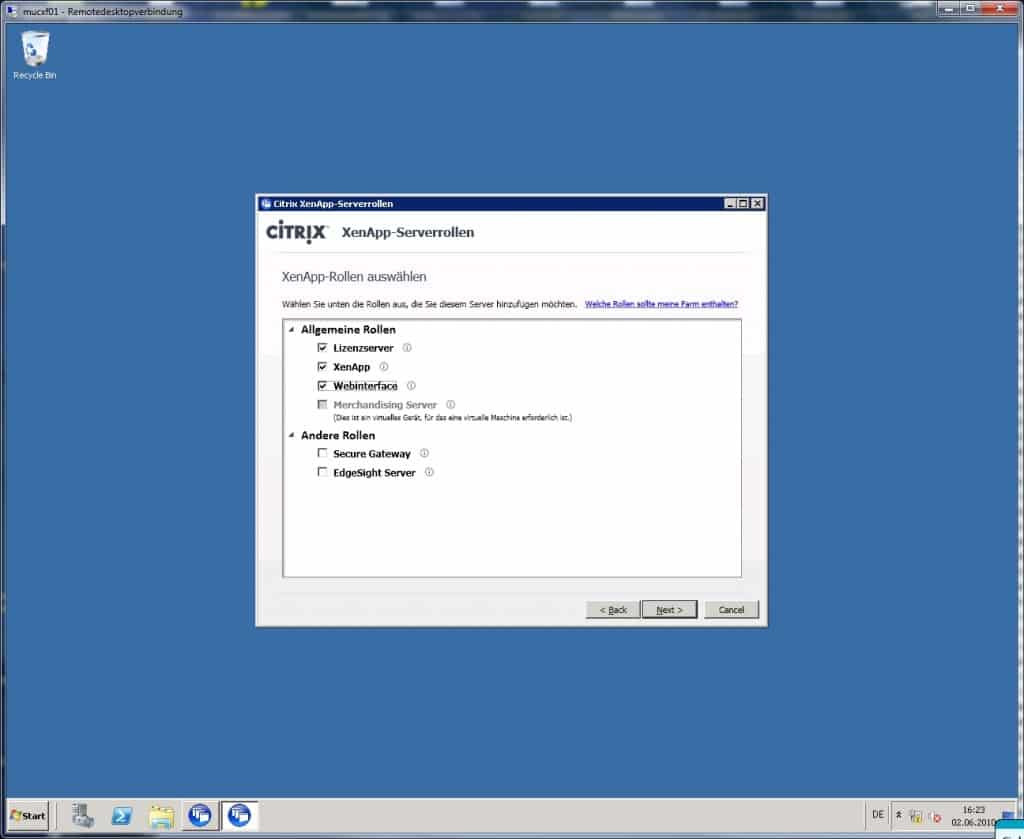Click the Merchandising Server label

pos(385,405)
